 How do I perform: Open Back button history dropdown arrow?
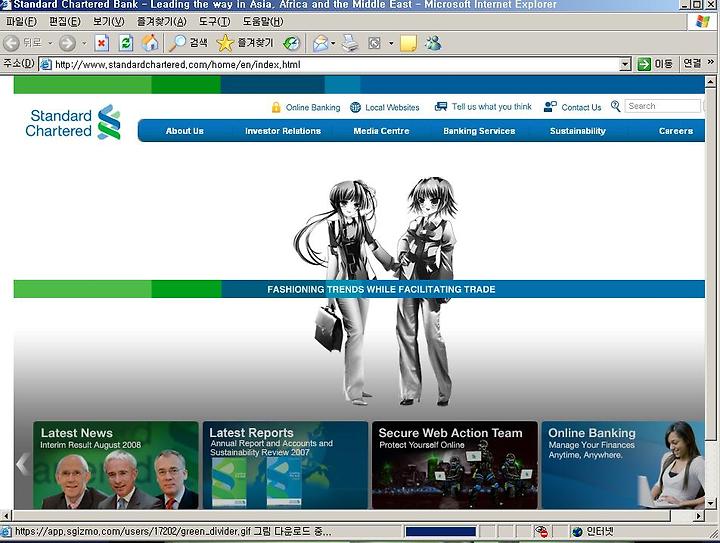(x=50, y=43)
